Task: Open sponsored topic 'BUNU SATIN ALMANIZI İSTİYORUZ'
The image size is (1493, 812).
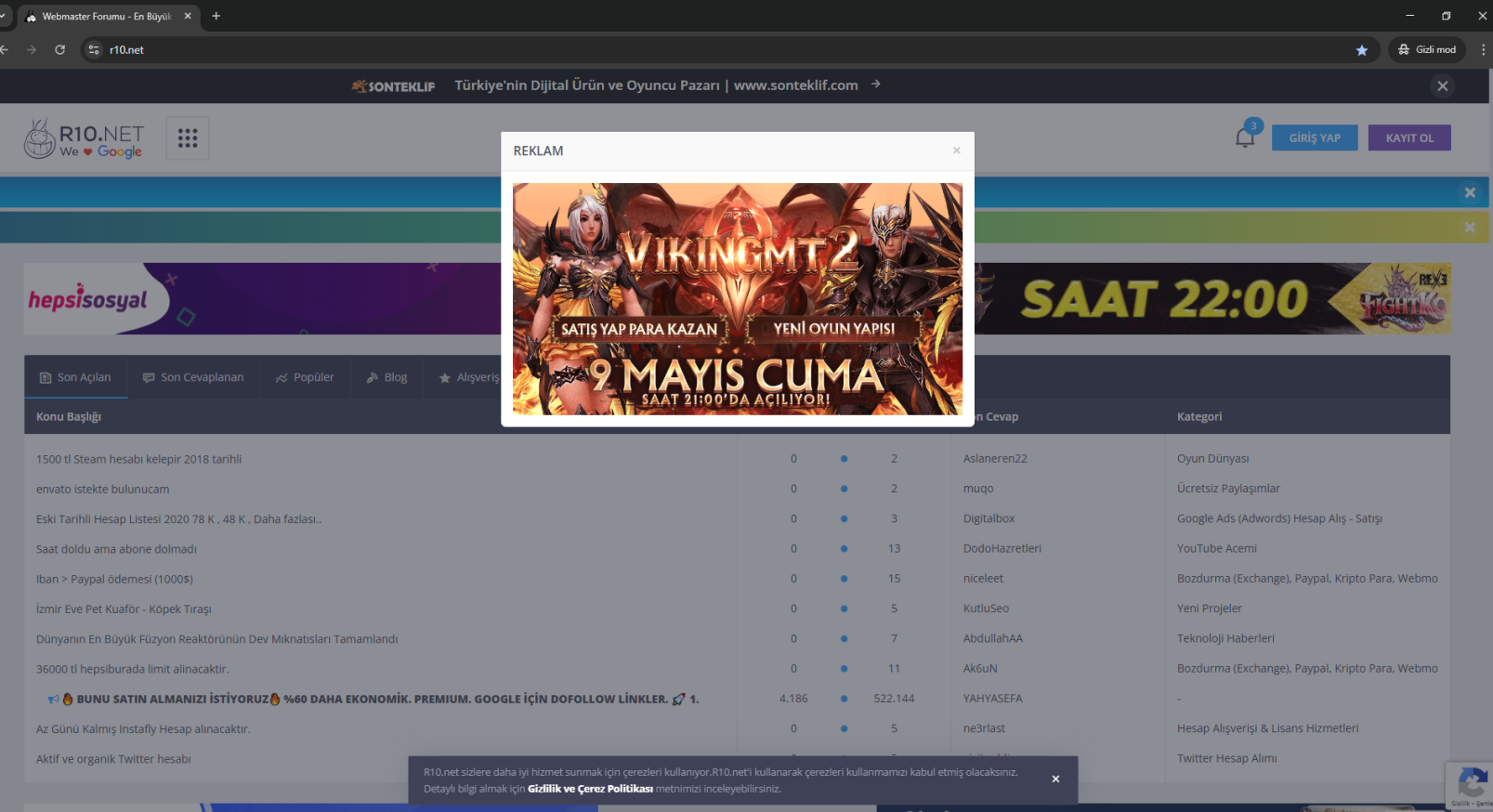Action: pyautogui.click(x=373, y=699)
